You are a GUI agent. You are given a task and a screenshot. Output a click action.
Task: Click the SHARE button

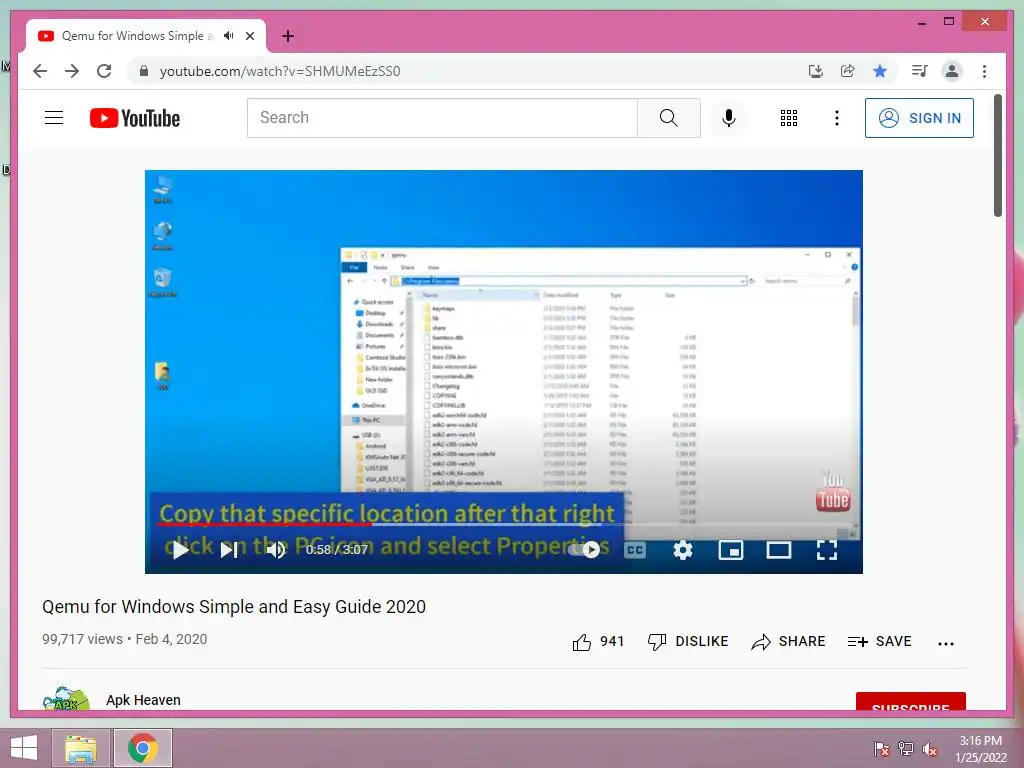[788, 641]
